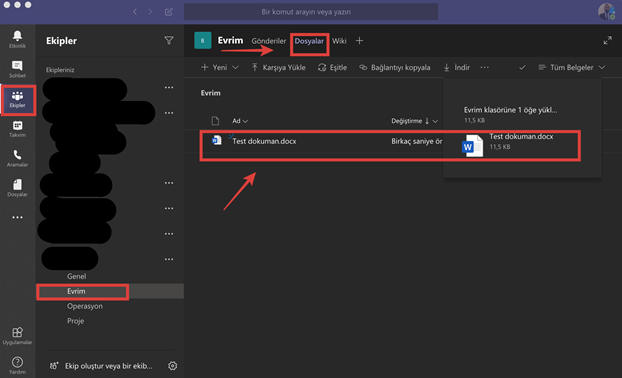622x378 pixels.
Task: Click Word icon next to Test dokuman.docx row
Action: (x=217, y=140)
